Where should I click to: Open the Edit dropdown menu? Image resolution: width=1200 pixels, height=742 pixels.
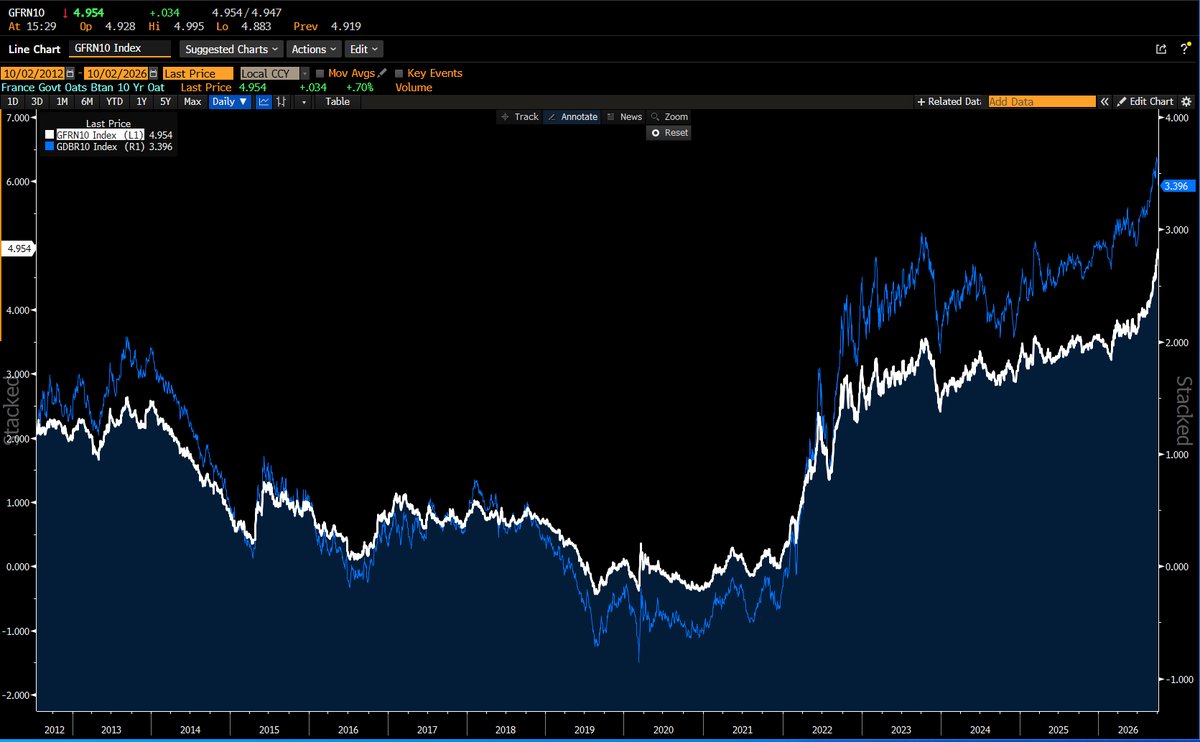[364, 49]
